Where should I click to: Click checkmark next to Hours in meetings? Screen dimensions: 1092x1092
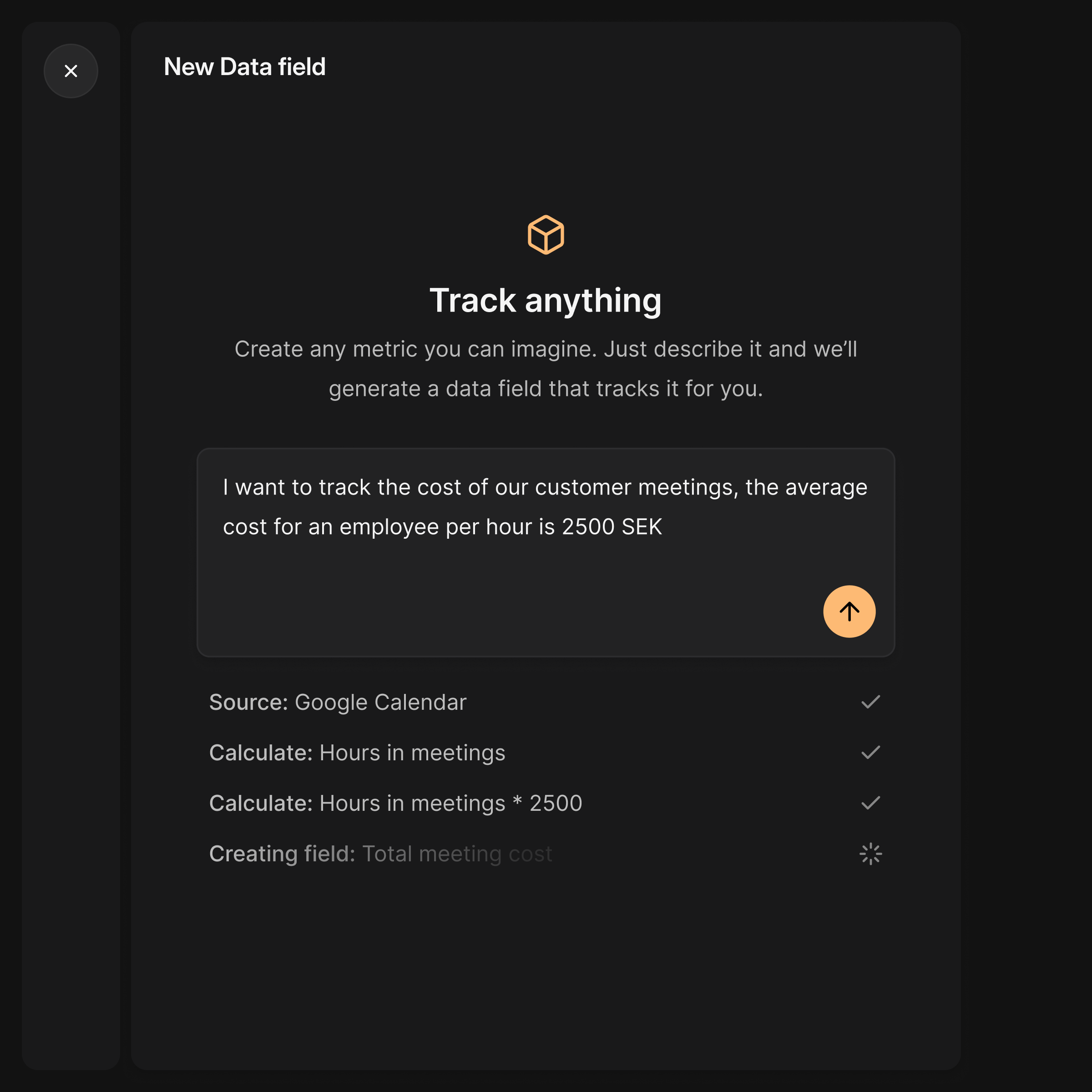[x=870, y=752]
